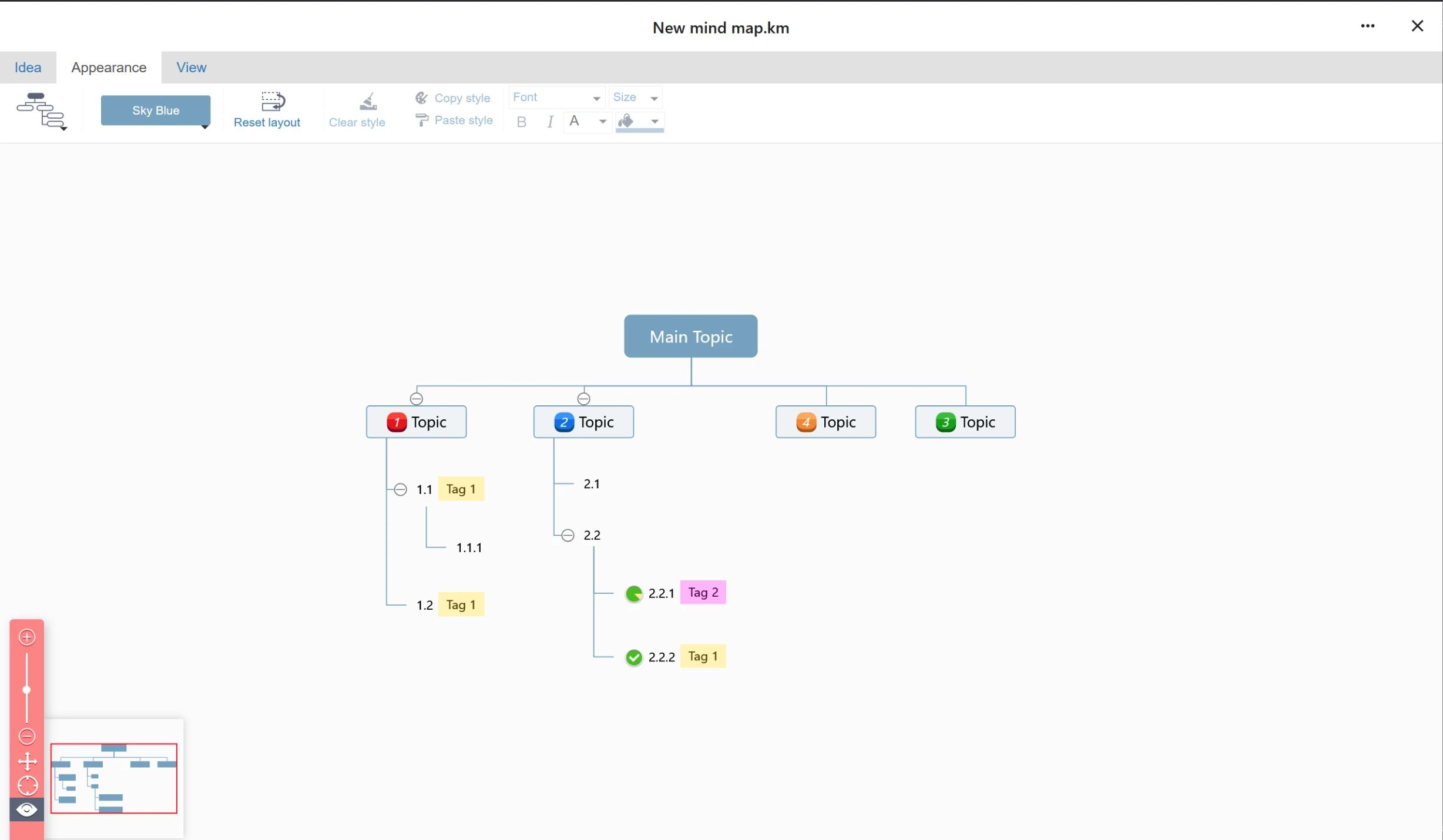Viewport: 1443px width, 840px height.
Task: Select node 1.2 text
Action: tap(425, 605)
